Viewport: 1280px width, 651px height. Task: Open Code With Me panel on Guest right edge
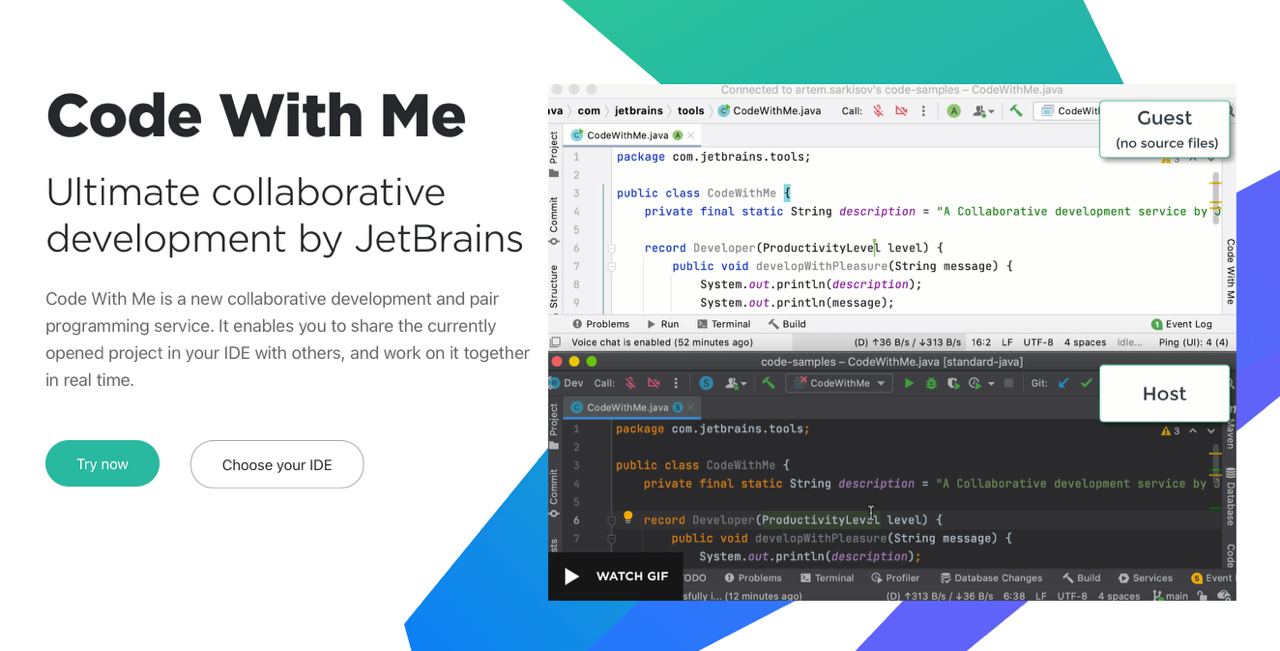1230,271
